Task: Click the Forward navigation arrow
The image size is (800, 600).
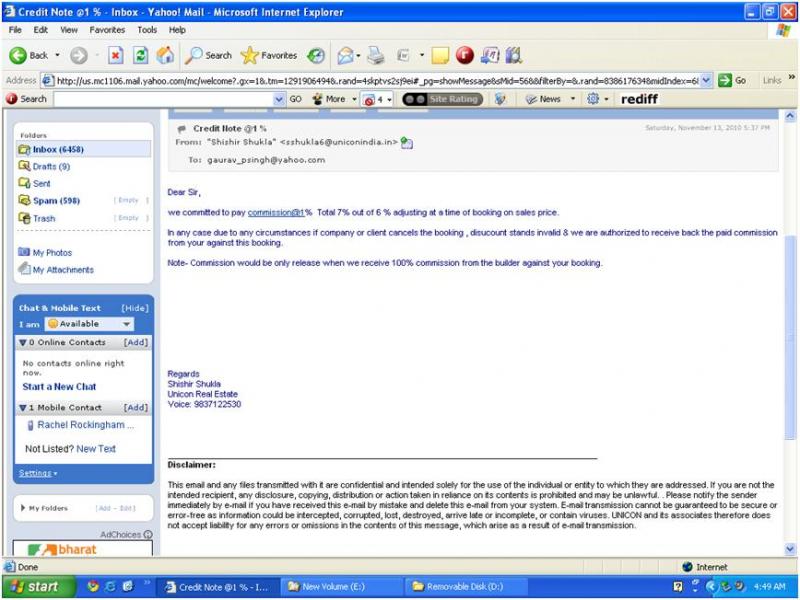Action: pos(79,56)
